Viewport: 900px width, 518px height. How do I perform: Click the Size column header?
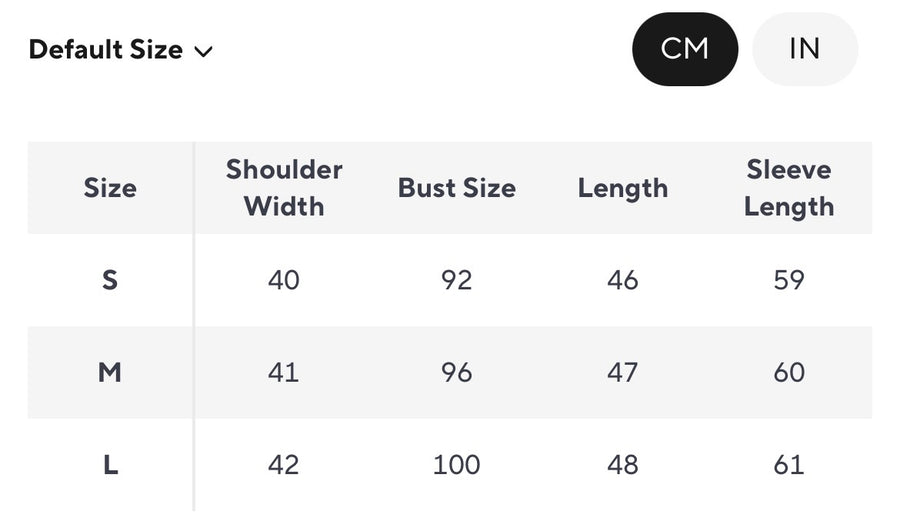click(x=110, y=188)
